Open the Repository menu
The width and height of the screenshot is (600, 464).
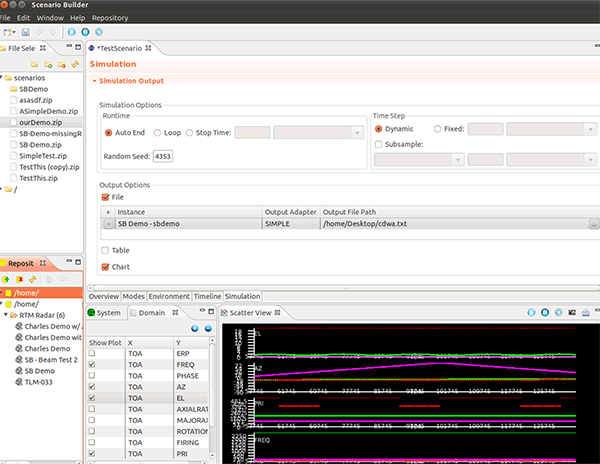tap(109, 18)
